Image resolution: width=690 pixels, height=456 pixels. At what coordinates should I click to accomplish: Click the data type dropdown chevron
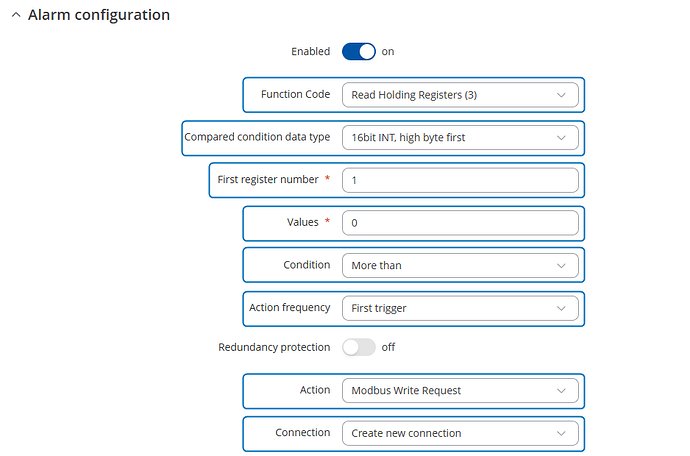coord(561,138)
